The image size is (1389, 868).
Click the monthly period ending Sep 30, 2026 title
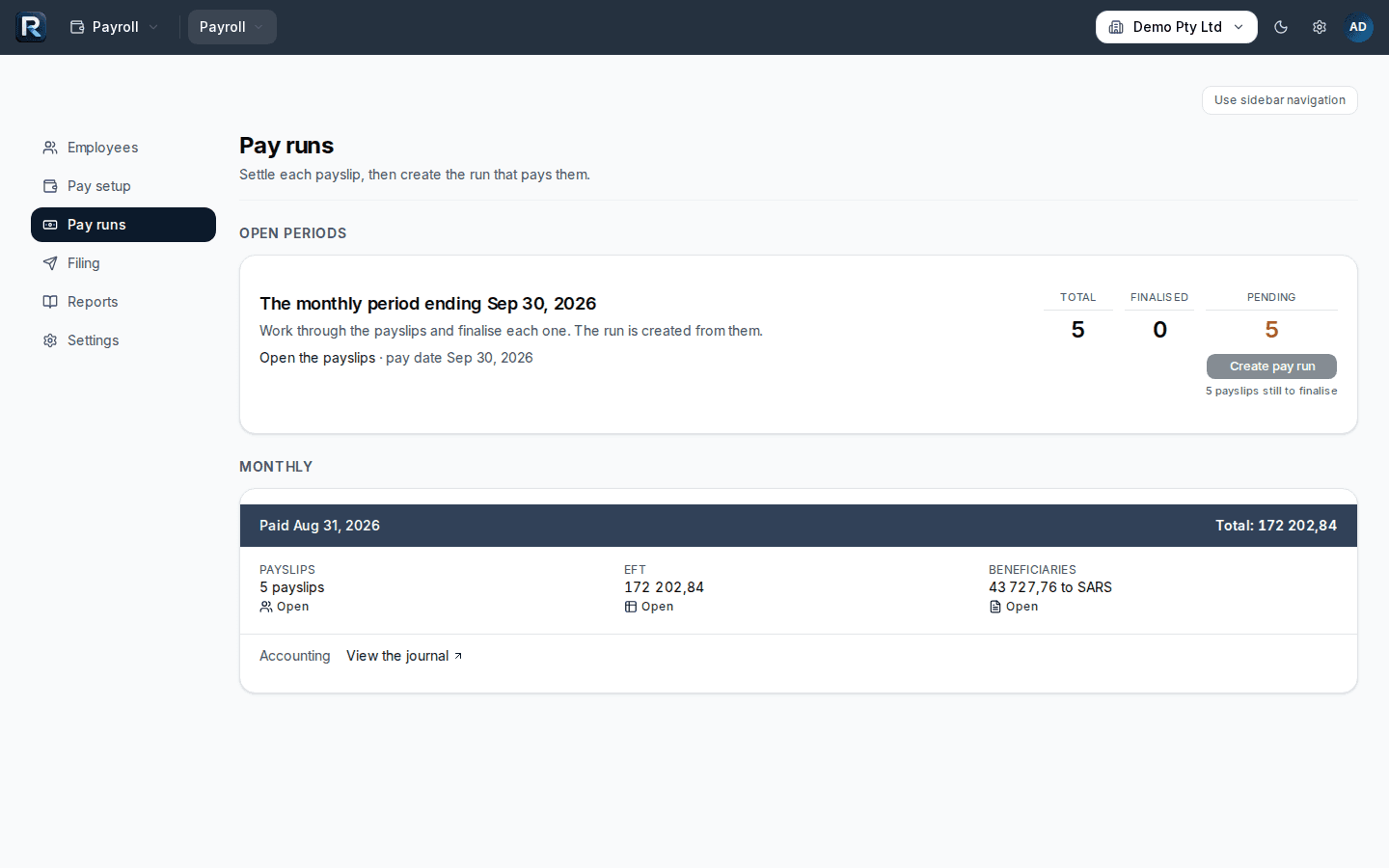coord(428,304)
